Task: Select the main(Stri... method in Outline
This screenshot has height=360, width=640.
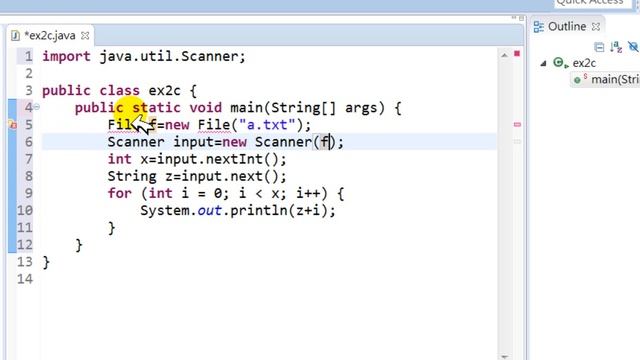Action: pyautogui.click(x=616, y=80)
